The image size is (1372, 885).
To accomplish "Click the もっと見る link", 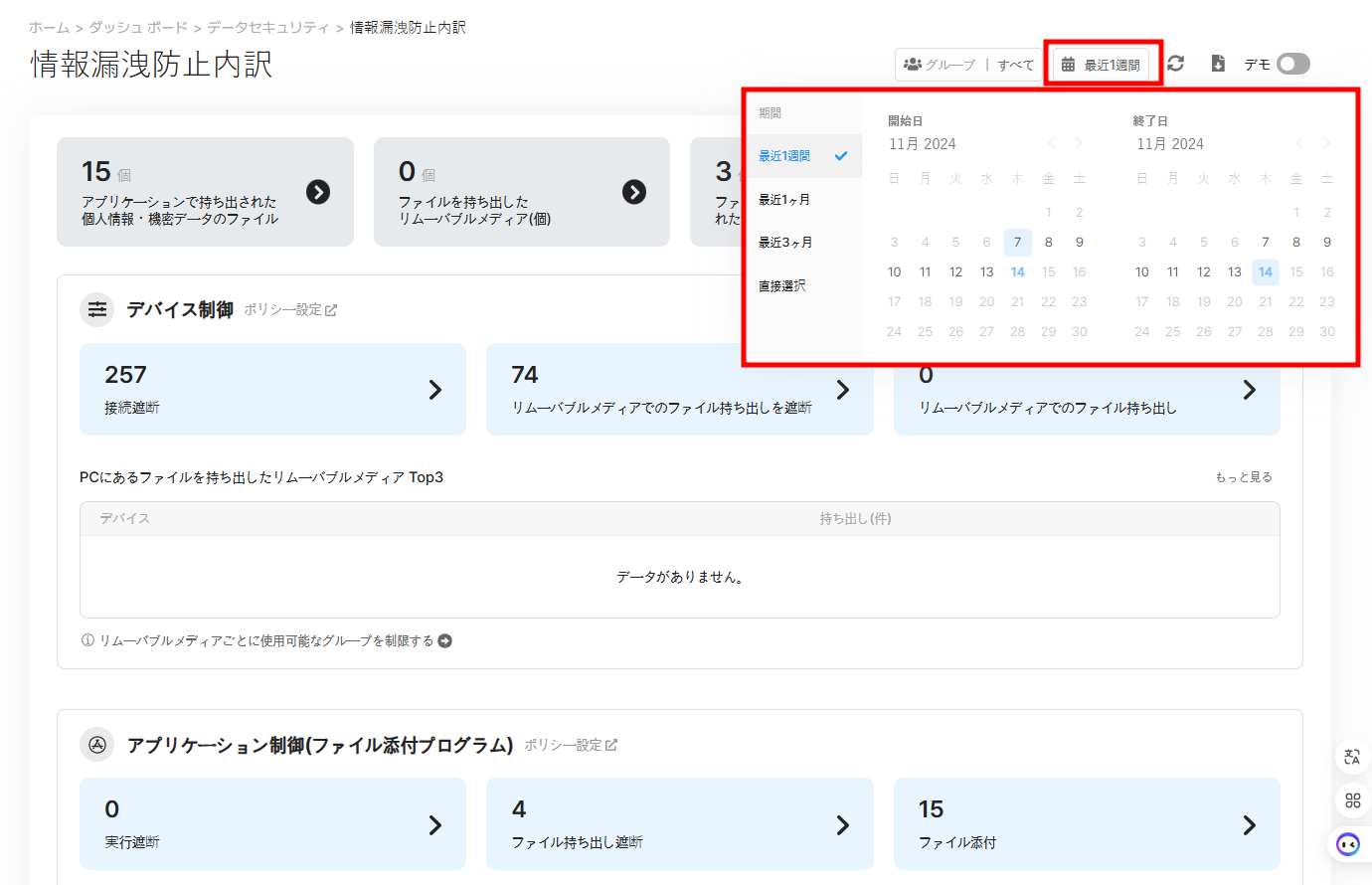I will click(x=1244, y=477).
